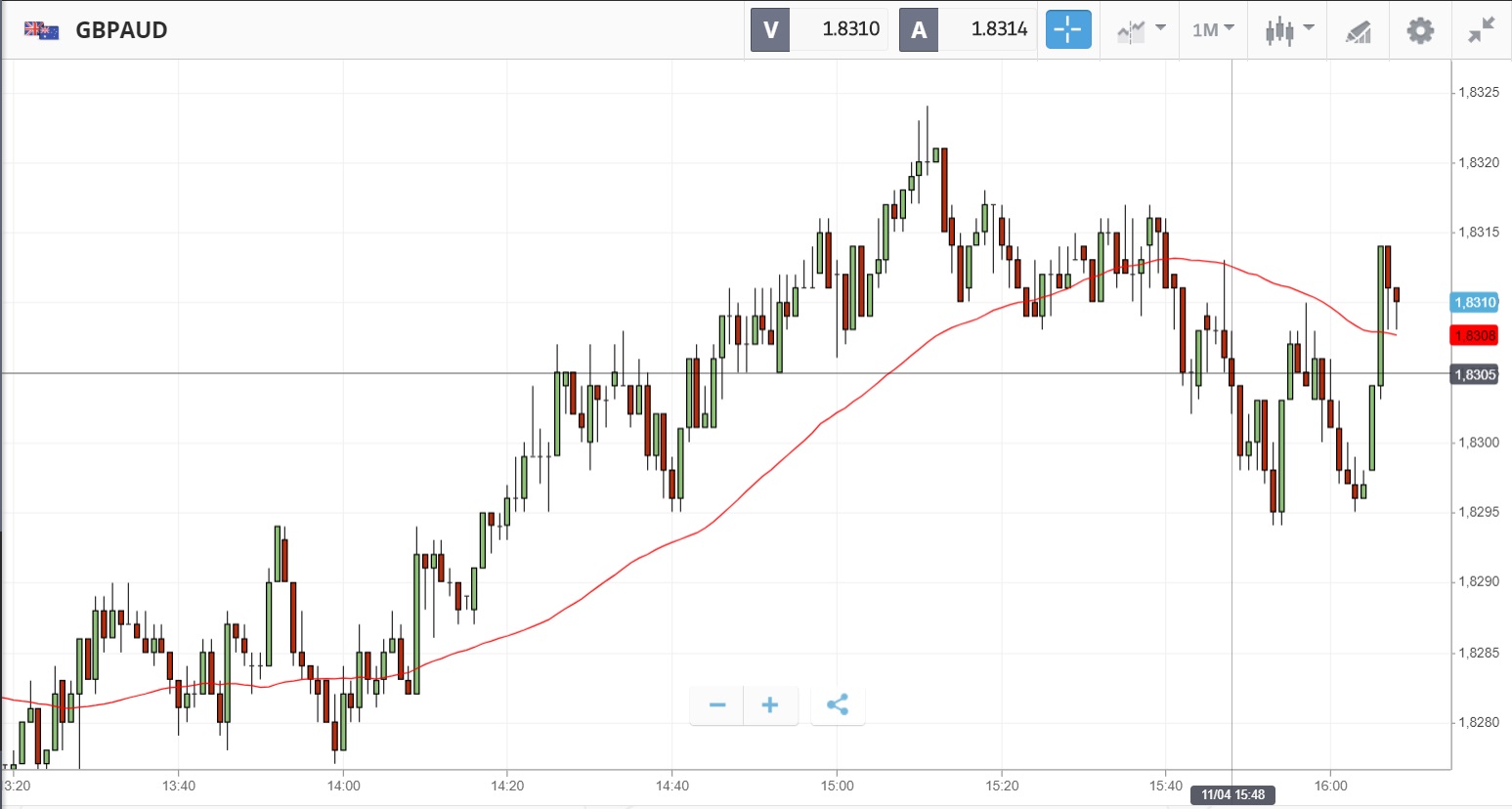Share the chart via share icon
This screenshot has height=809, width=1512.
click(838, 704)
